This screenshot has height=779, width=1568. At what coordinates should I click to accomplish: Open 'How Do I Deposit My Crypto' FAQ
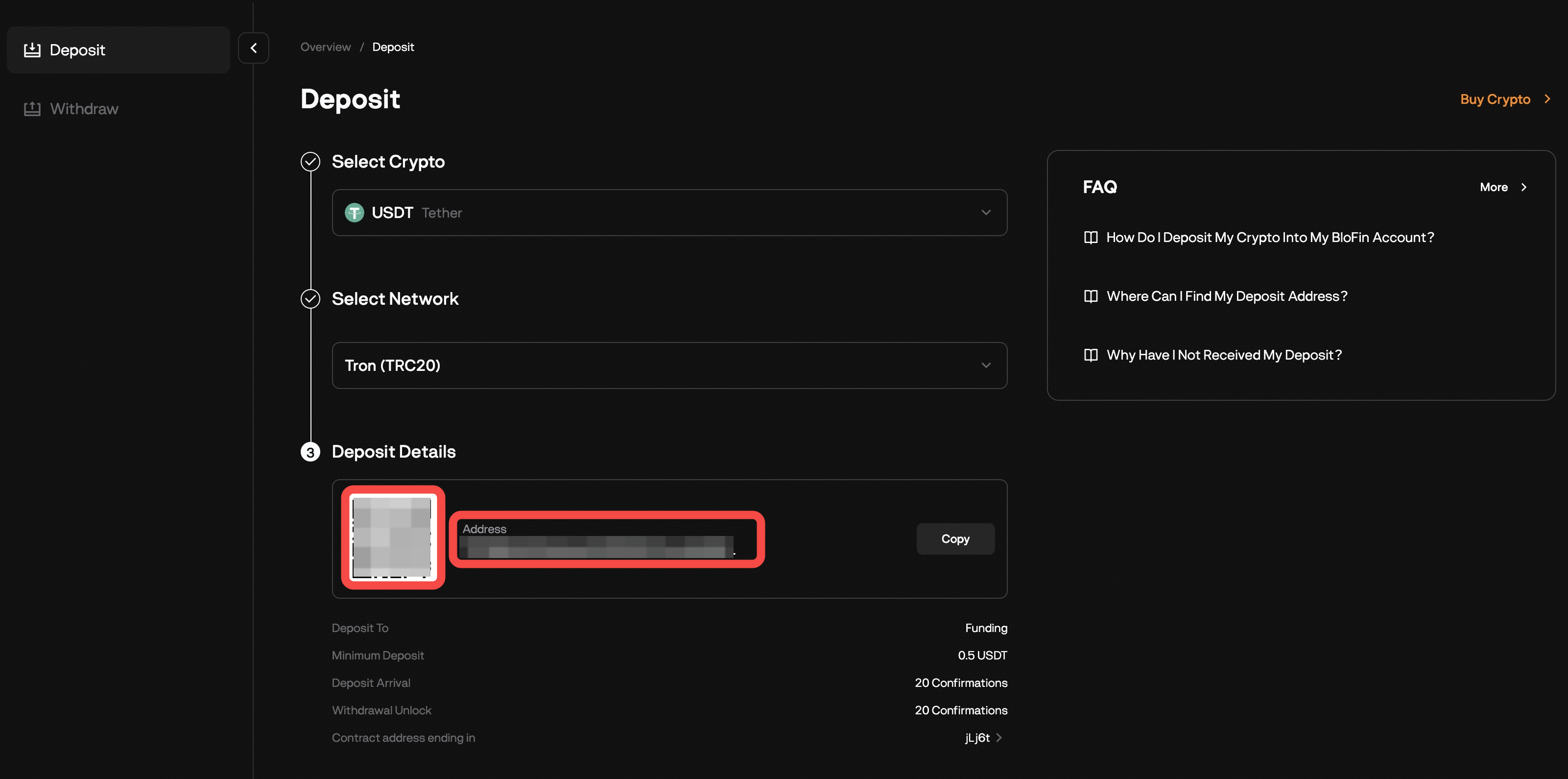coord(1270,238)
